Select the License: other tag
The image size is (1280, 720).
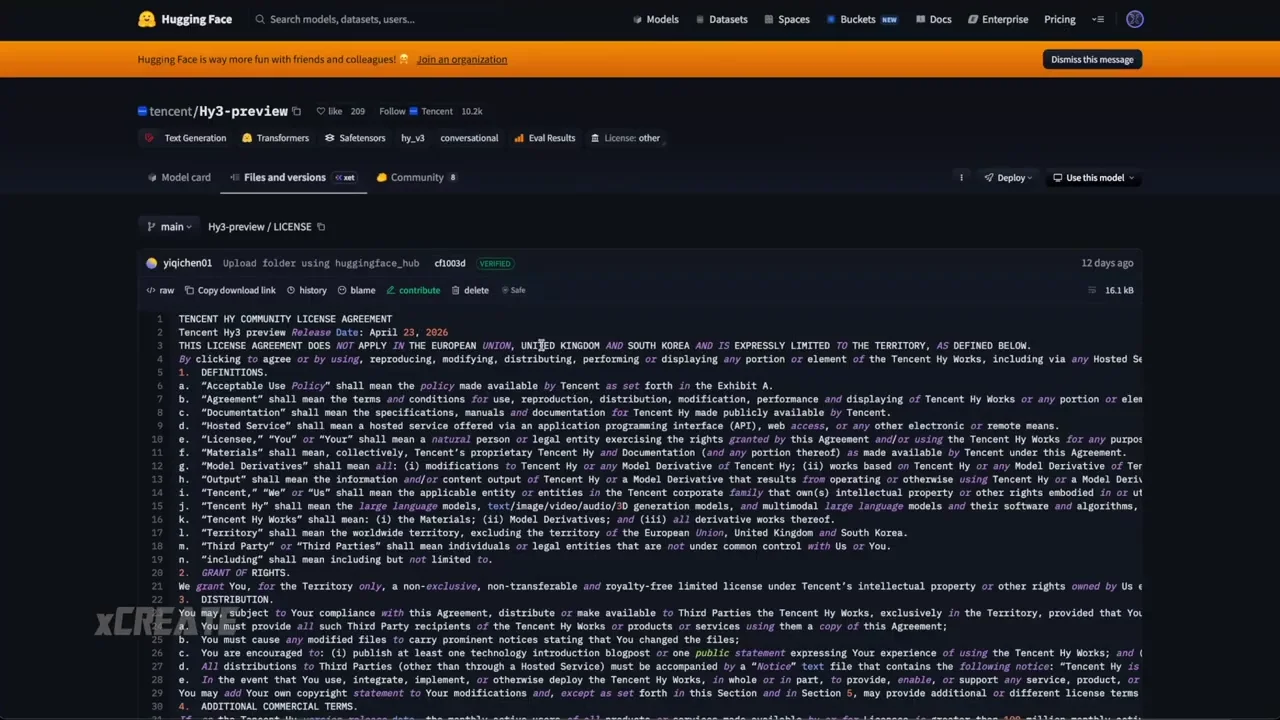point(625,138)
